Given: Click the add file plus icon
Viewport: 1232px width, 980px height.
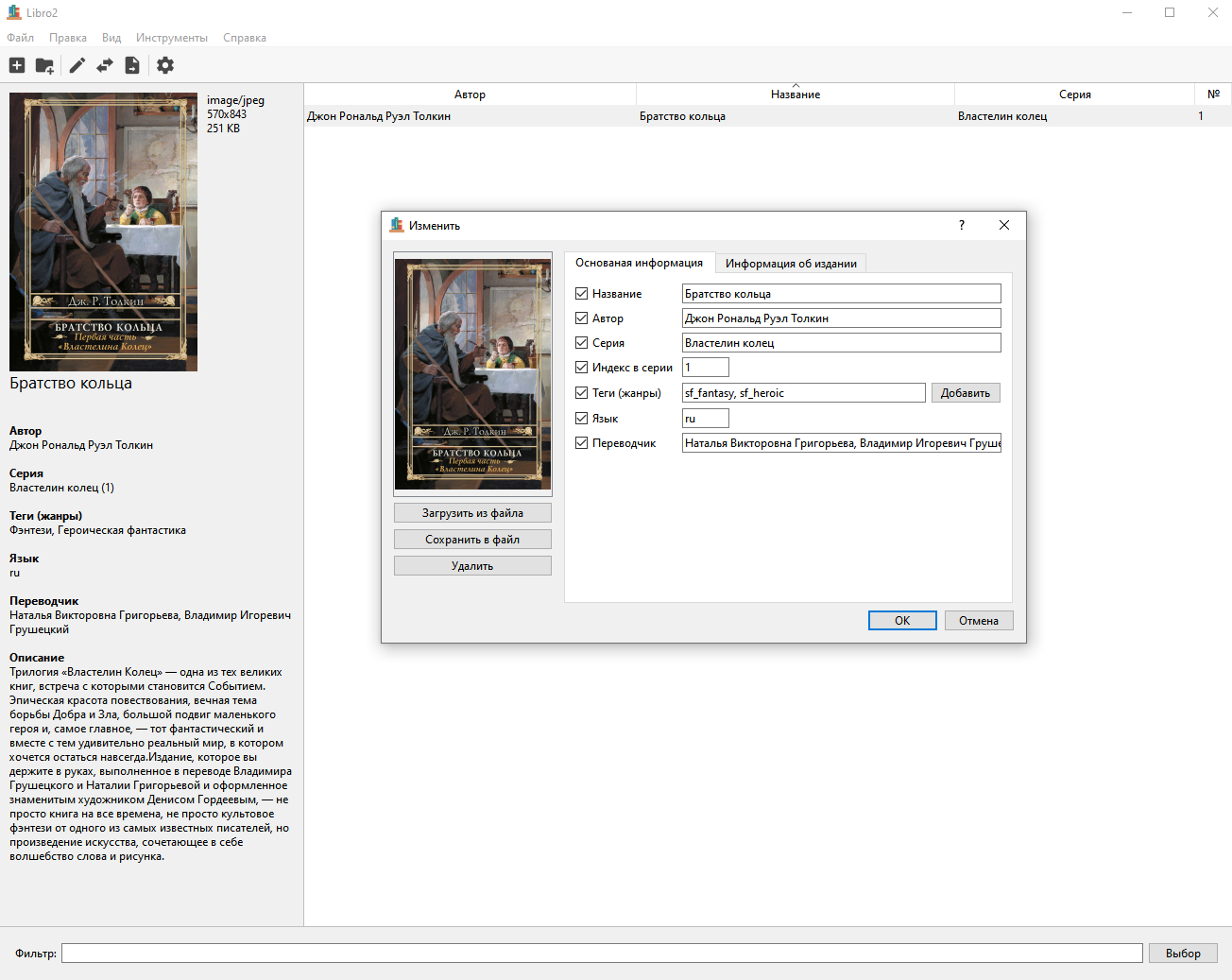Looking at the screenshot, I should pyautogui.click(x=17, y=65).
